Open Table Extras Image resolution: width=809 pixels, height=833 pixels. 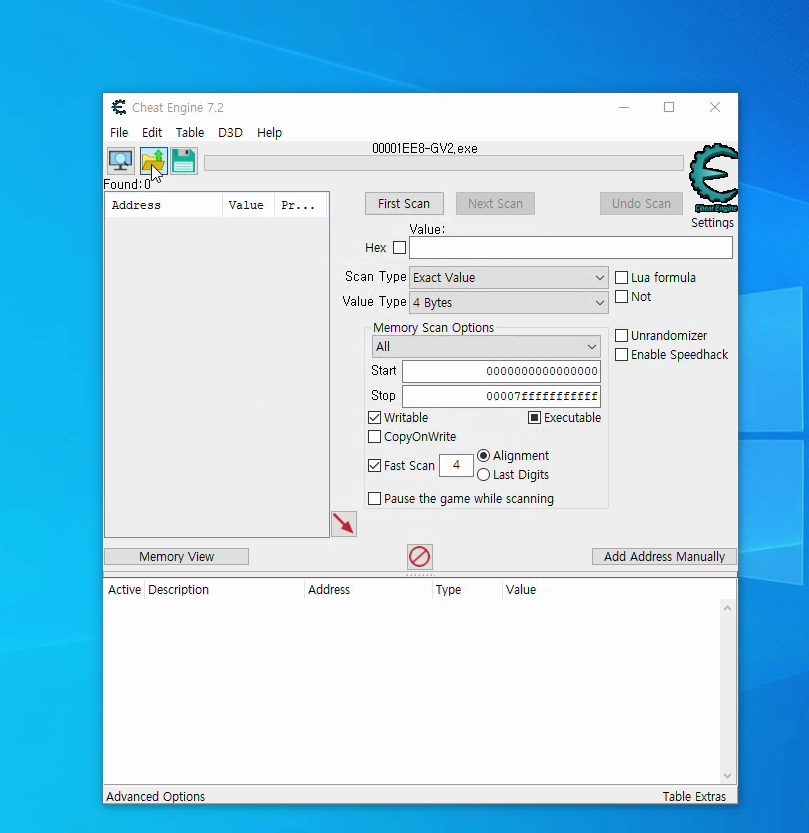click(694, 796)
